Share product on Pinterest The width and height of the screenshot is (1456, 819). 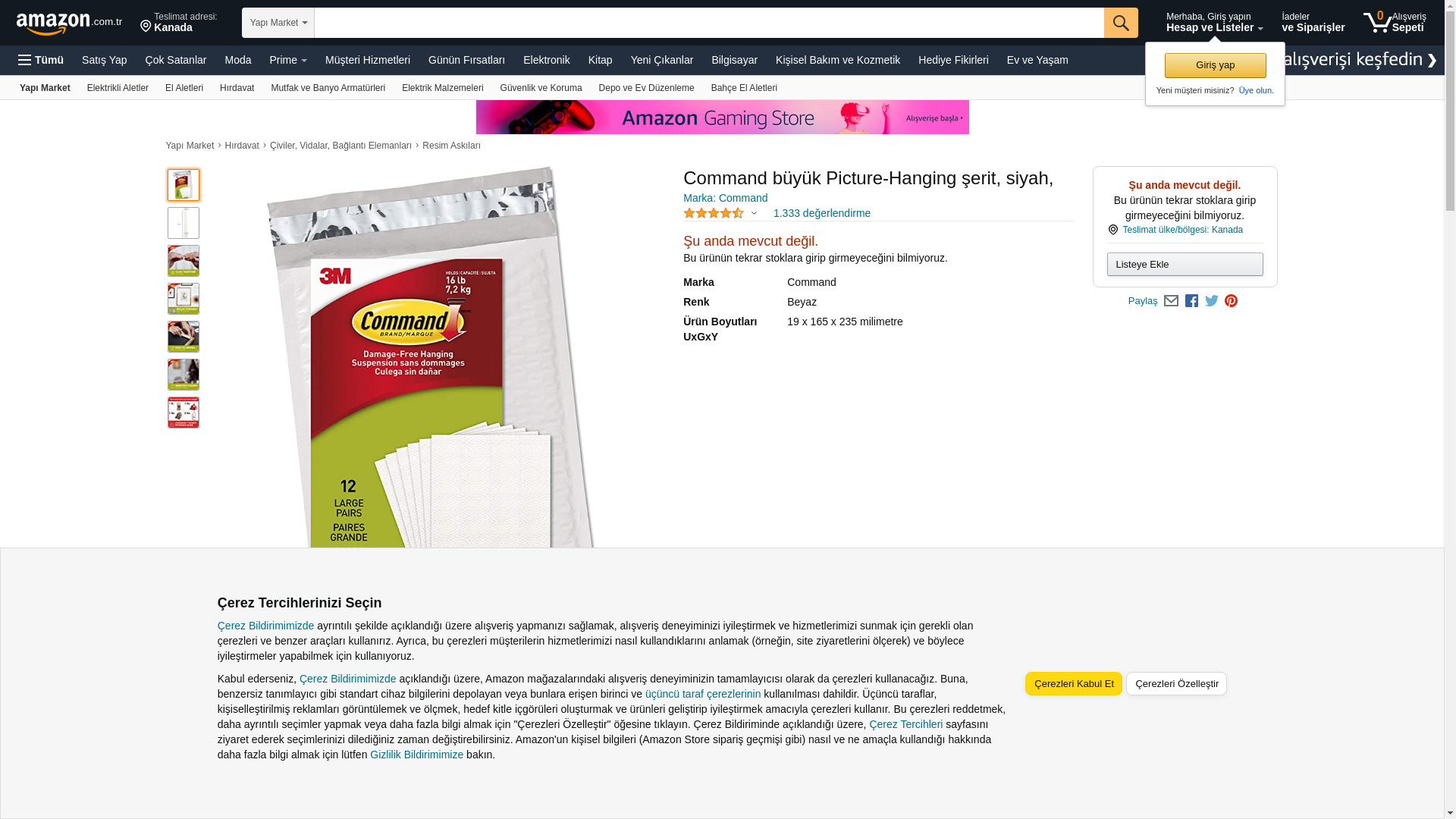(1231, 301)
